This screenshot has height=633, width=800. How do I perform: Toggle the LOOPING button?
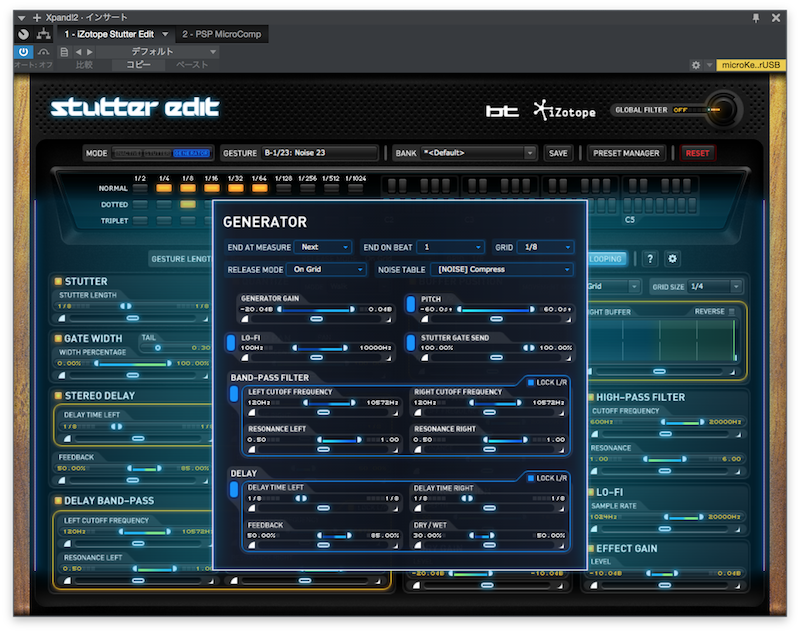[607, 259]
